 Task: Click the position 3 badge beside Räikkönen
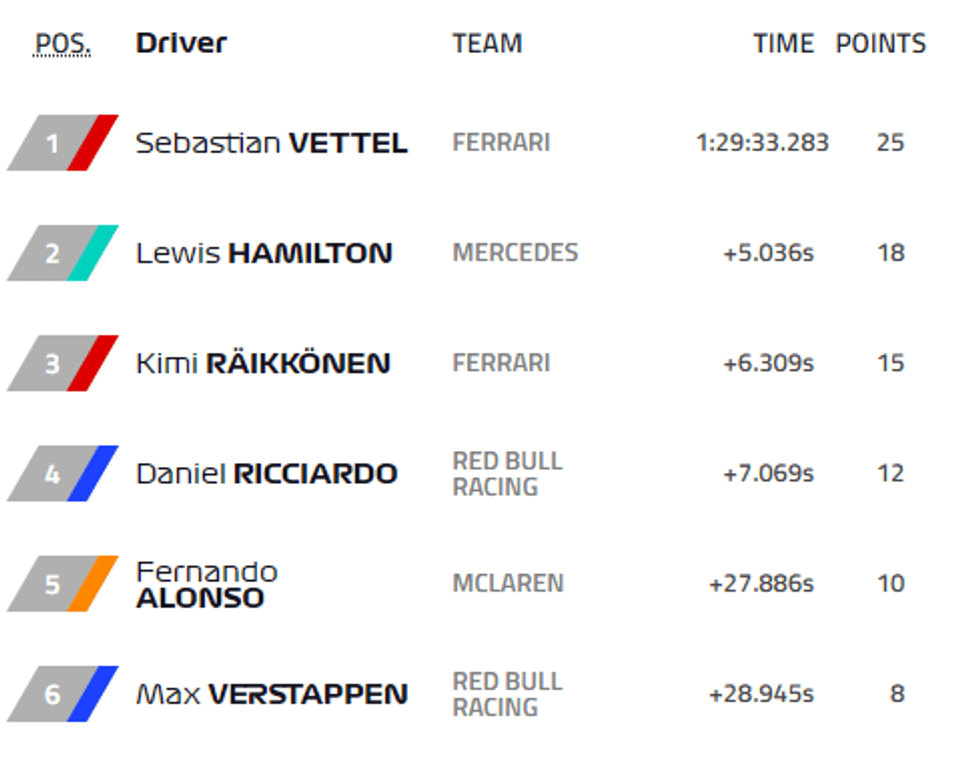click(52, 364)
